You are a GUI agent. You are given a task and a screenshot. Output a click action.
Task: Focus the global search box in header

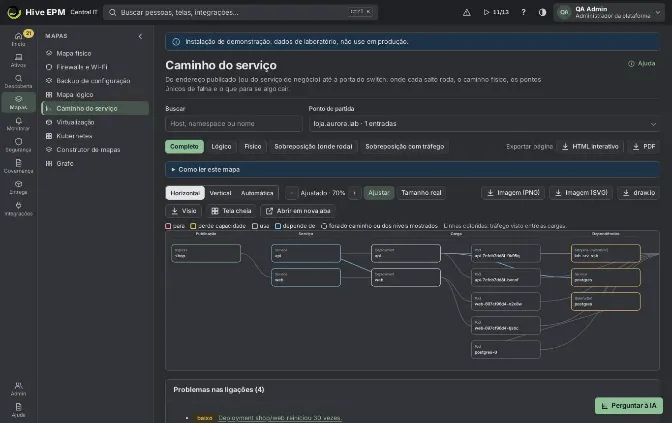[x=240, y=12]
